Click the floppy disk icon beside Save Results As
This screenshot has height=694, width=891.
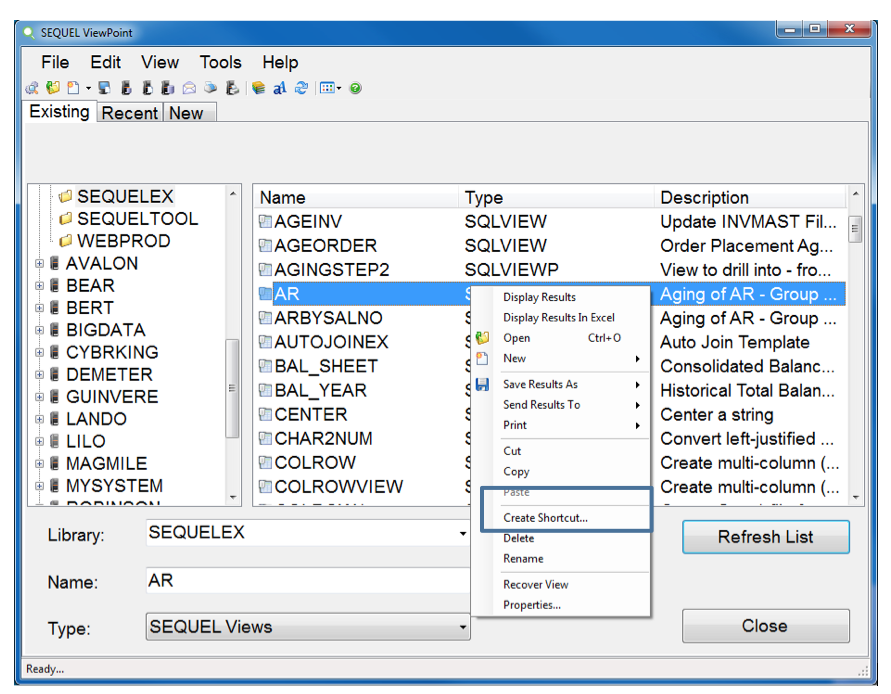click(x=482, y=385)
